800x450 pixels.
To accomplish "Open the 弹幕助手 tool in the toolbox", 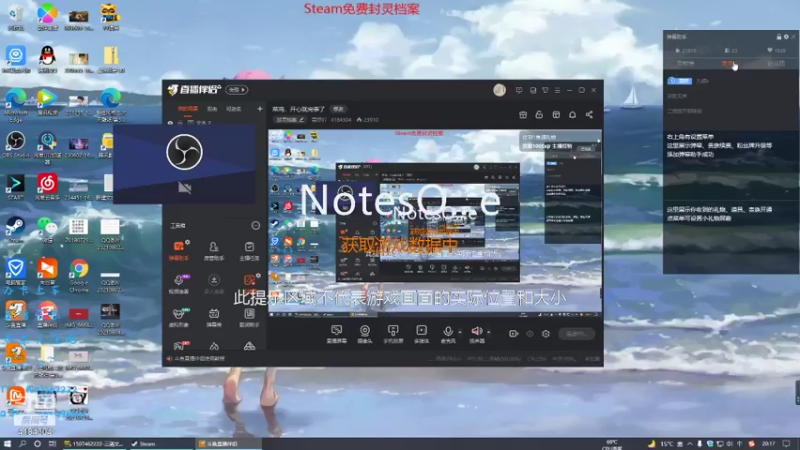I will click(179, 250).
